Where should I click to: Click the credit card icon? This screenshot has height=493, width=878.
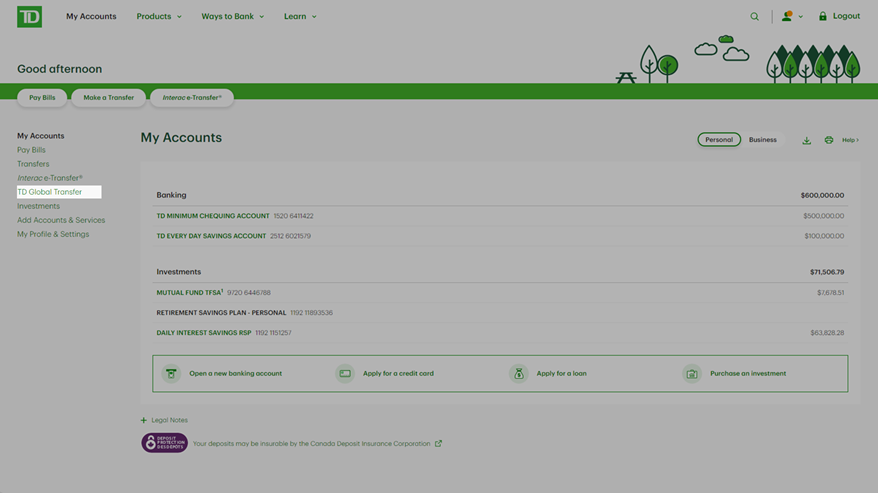click(x=345, y=374)
